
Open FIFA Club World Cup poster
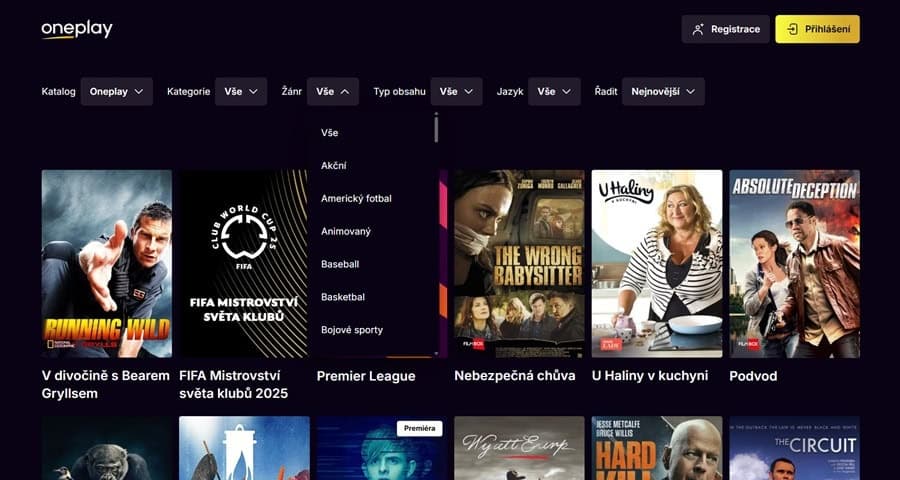[243, 264]
